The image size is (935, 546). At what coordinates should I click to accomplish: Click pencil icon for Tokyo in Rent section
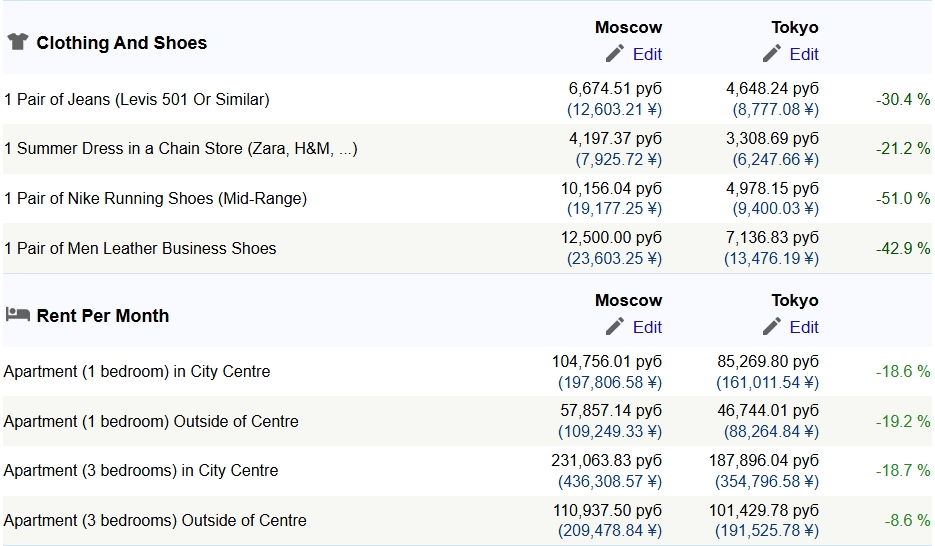tap(772, 327)
